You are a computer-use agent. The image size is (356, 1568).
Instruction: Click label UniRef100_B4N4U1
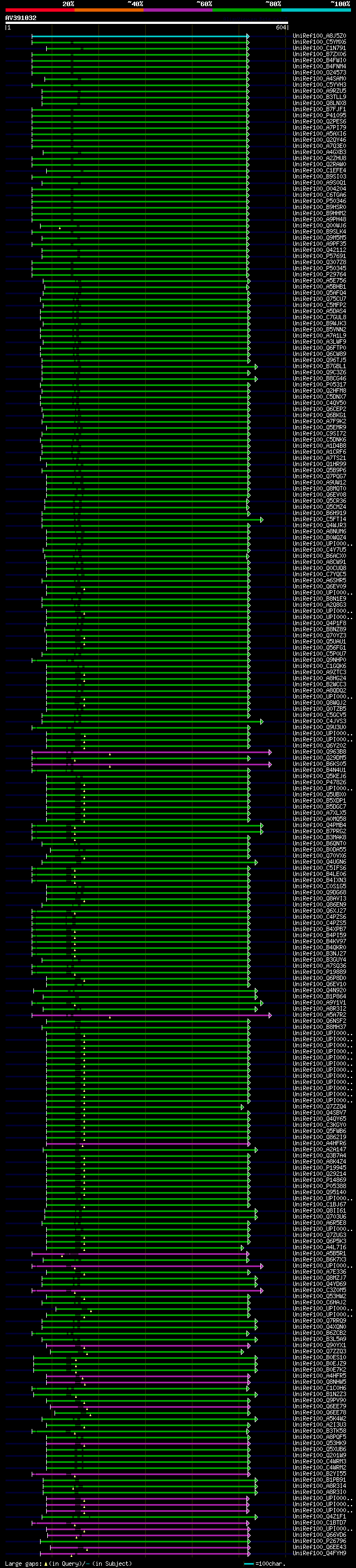pyautogui.click(x=319, y=770)
